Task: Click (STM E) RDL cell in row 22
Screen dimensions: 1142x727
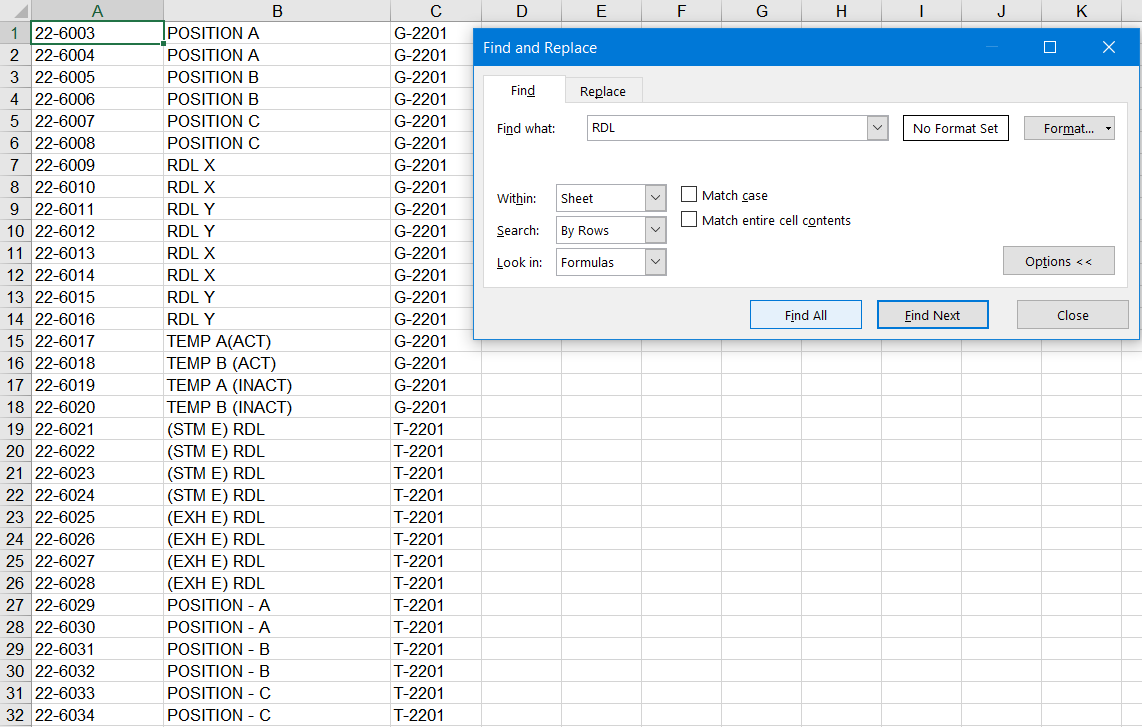Action: (277, 495)
